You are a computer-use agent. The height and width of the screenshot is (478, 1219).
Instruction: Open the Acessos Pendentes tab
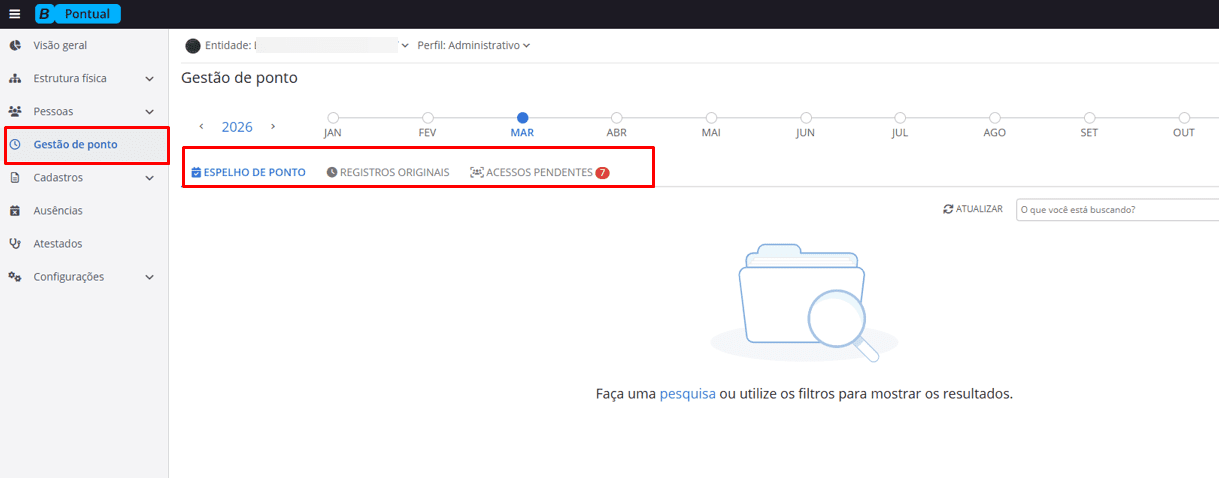tap(539, 172)
